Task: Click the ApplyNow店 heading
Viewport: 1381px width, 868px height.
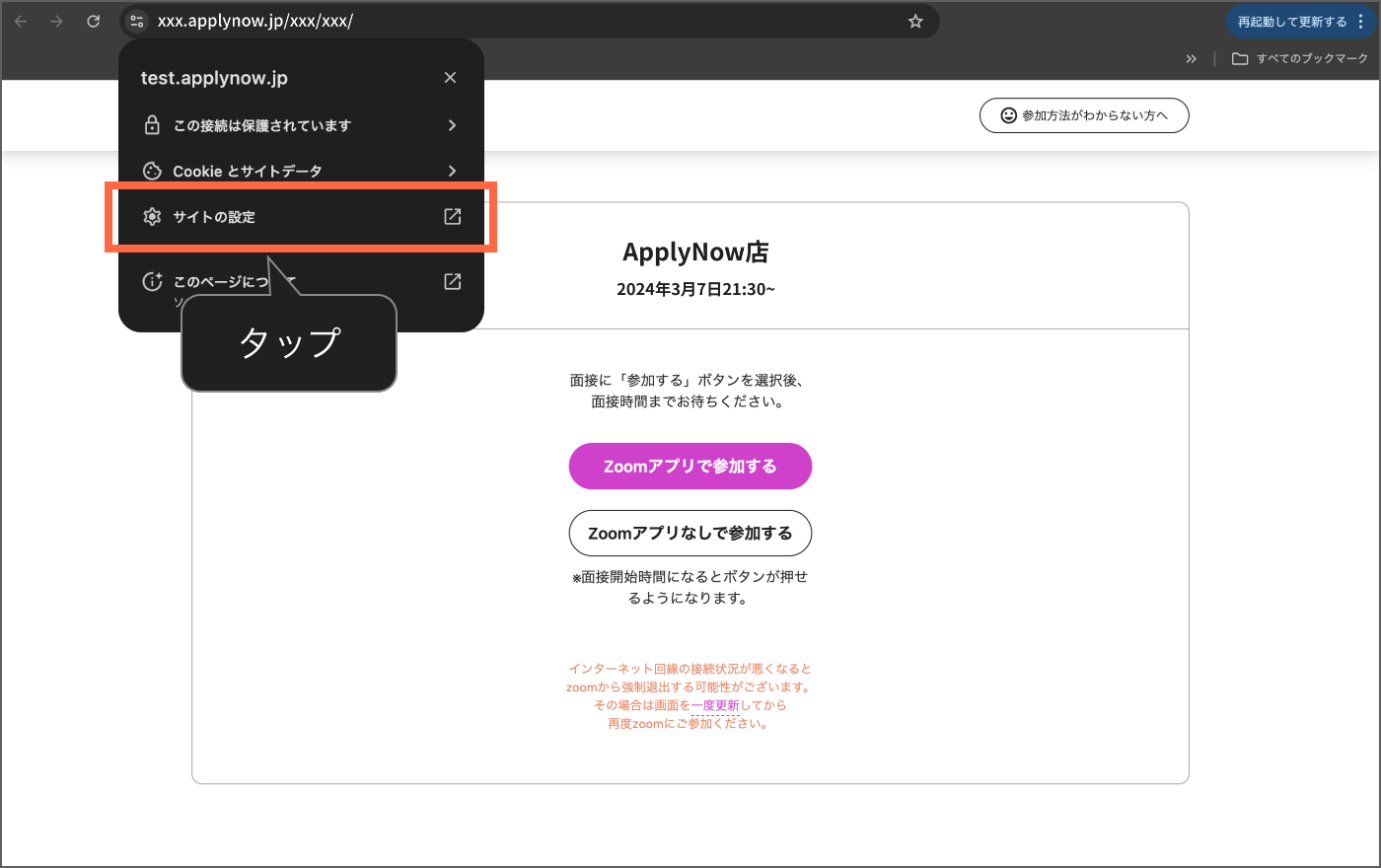Action: pos(695,253)
